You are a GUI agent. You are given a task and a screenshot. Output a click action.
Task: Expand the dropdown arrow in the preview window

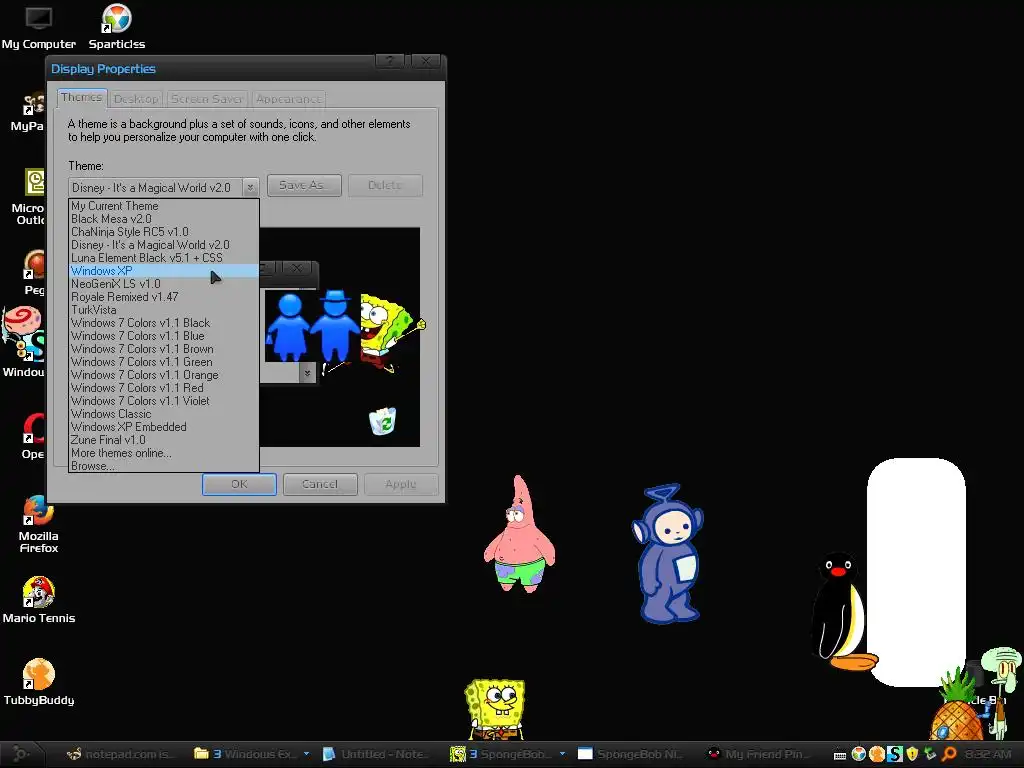(308, 373)
